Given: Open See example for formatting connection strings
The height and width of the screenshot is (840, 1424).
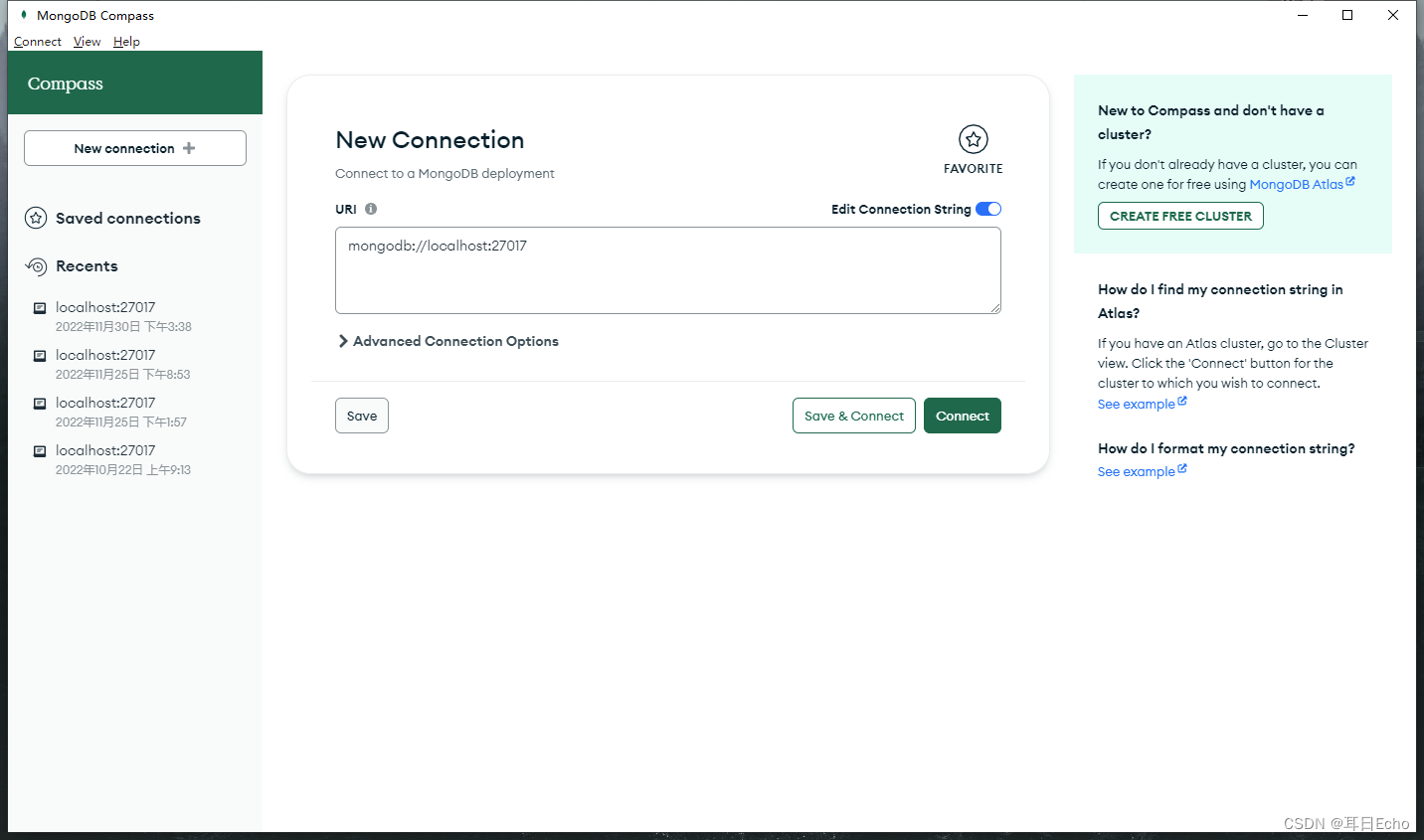Looking at the screenshot, I should tap(1136, 470).
